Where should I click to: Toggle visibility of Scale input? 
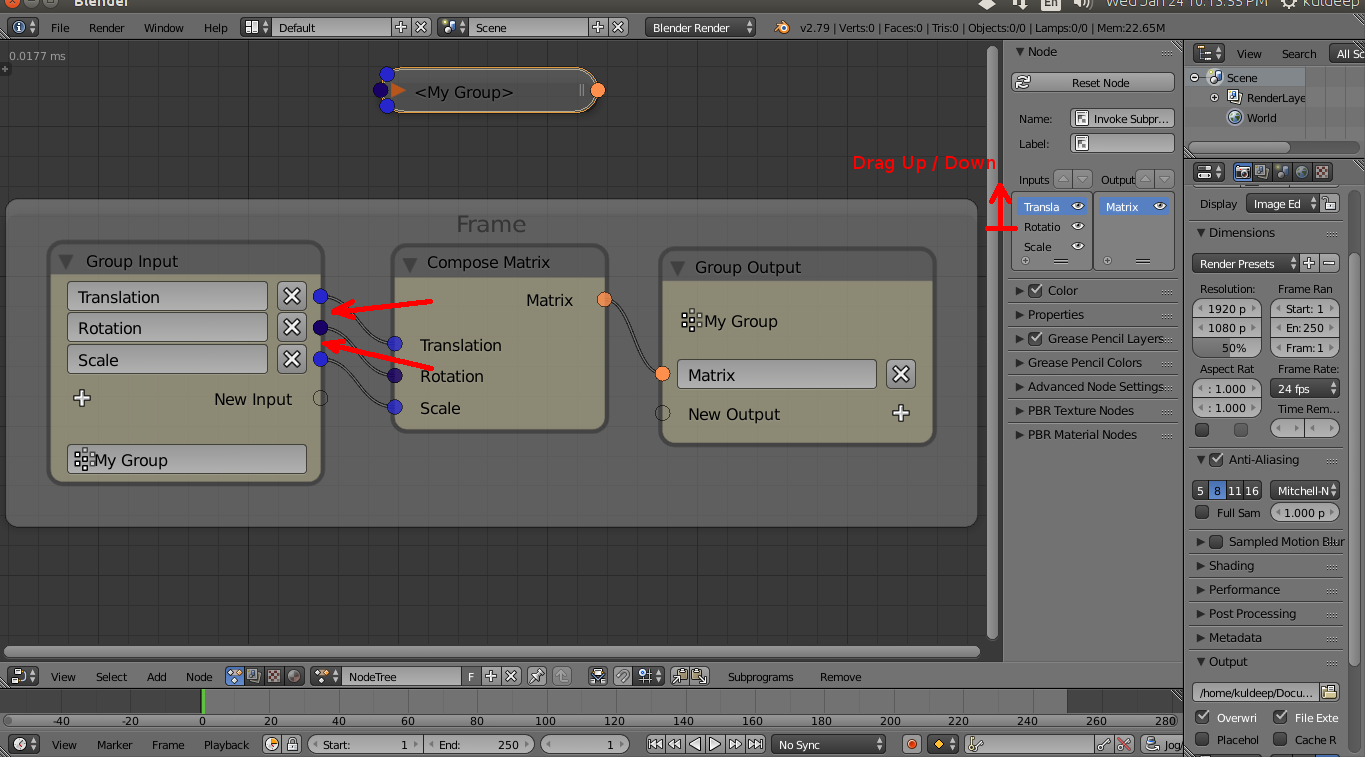tap(1078, 246)
